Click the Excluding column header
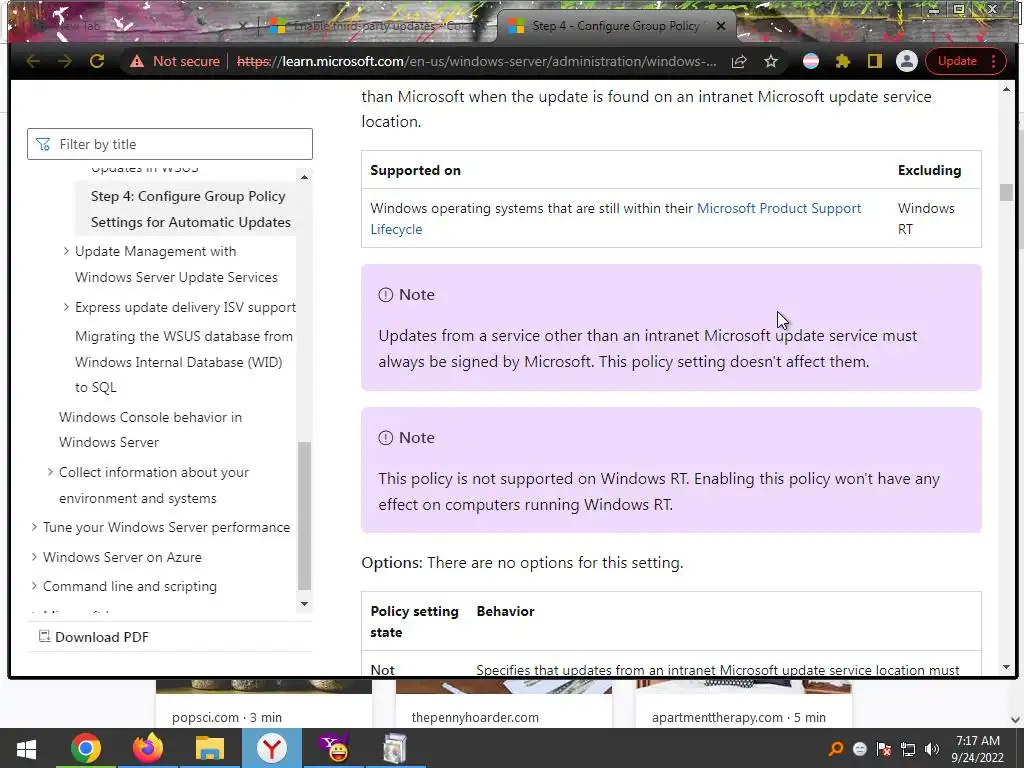 pyautogui.click(x=929, y=170)
